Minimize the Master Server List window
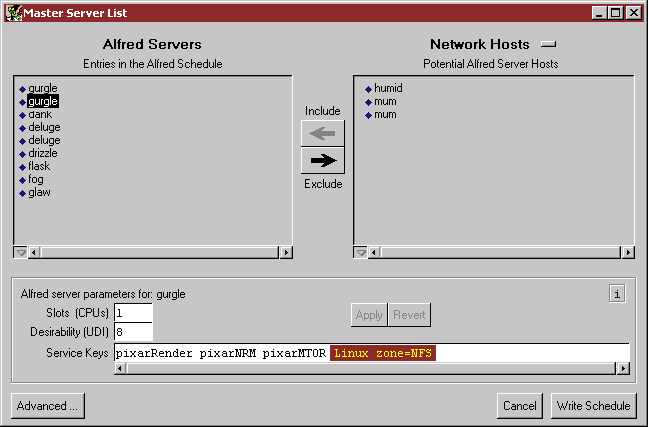The height and width of the screenshot is (427, 648). click(x=598, y=13)
